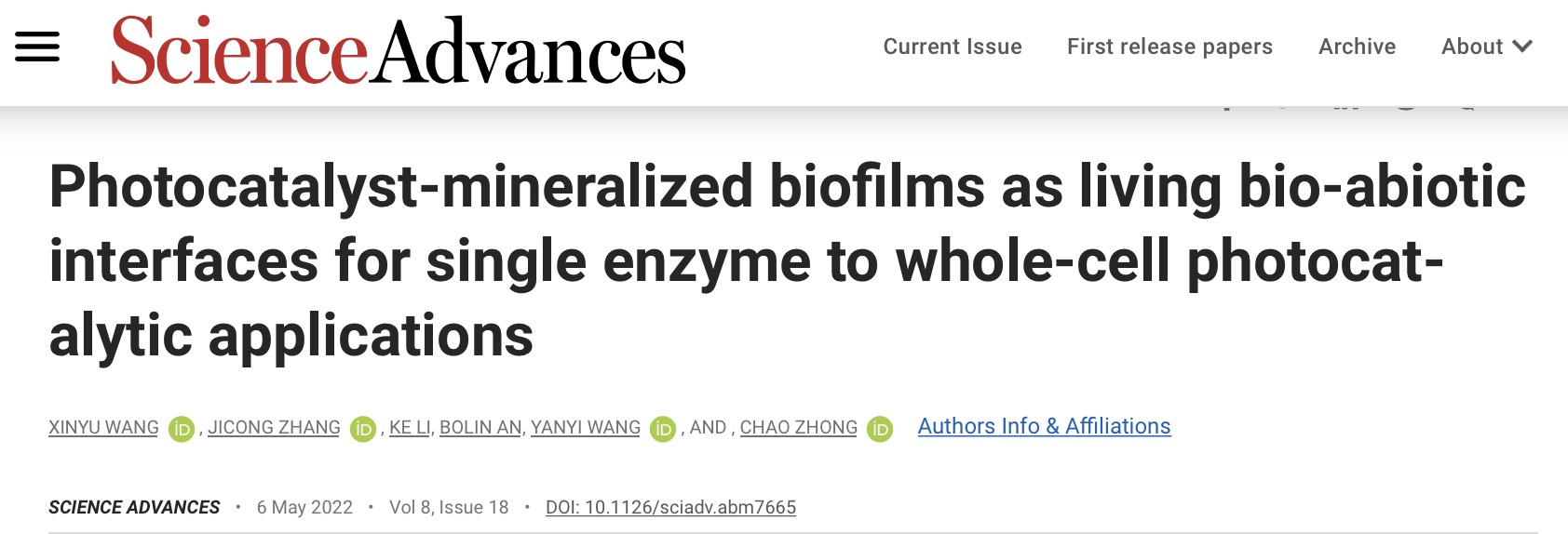Image resolution: width=1568 pixels, height=534 pixels.
Task: Open First release papers page
Action: [x=1169, y=47]
